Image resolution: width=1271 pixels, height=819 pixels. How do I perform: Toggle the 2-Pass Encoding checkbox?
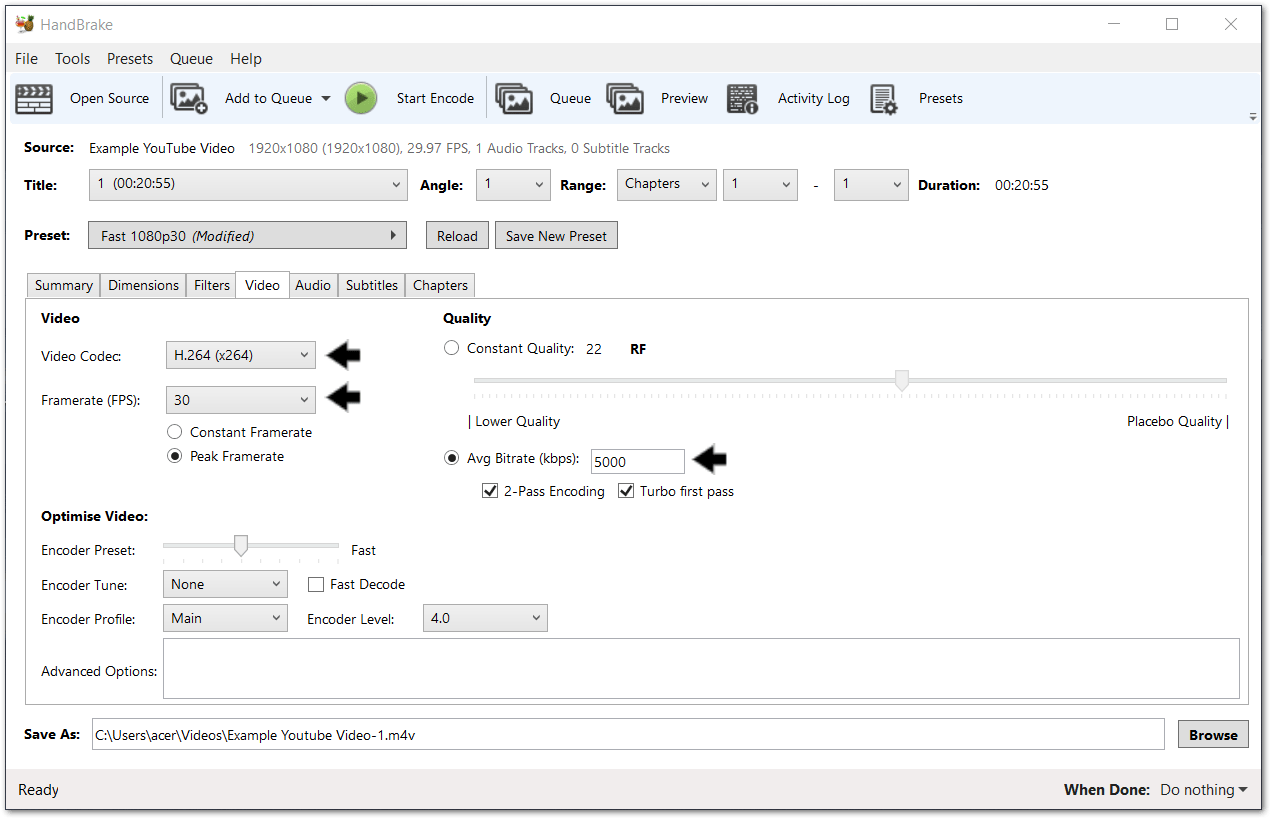coord(490,491)
